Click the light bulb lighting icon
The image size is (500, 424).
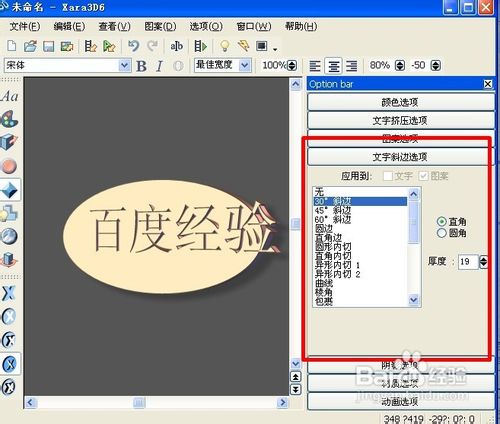[x=225, y=46]
